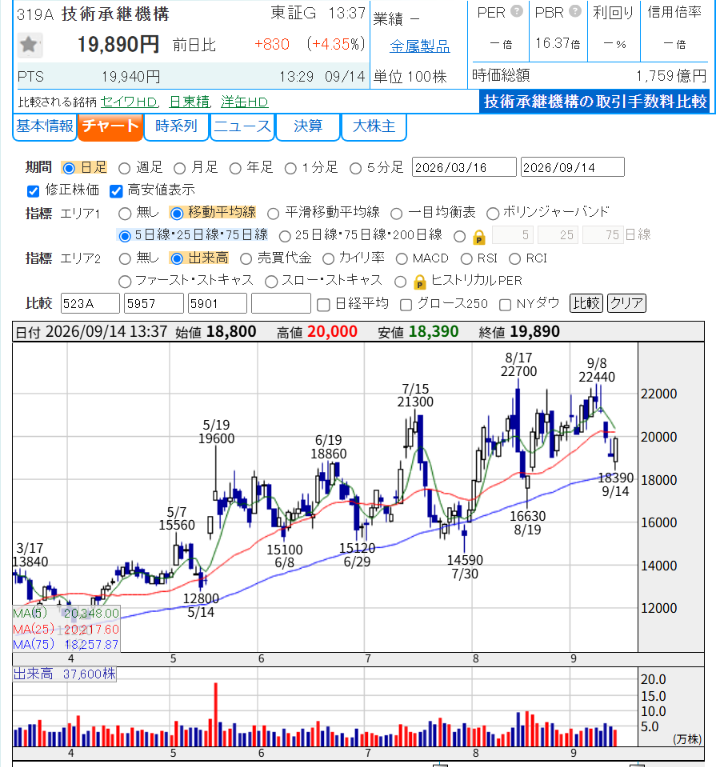Open the 大株主 tab
The image size is (716, 767).
(374, 127)
